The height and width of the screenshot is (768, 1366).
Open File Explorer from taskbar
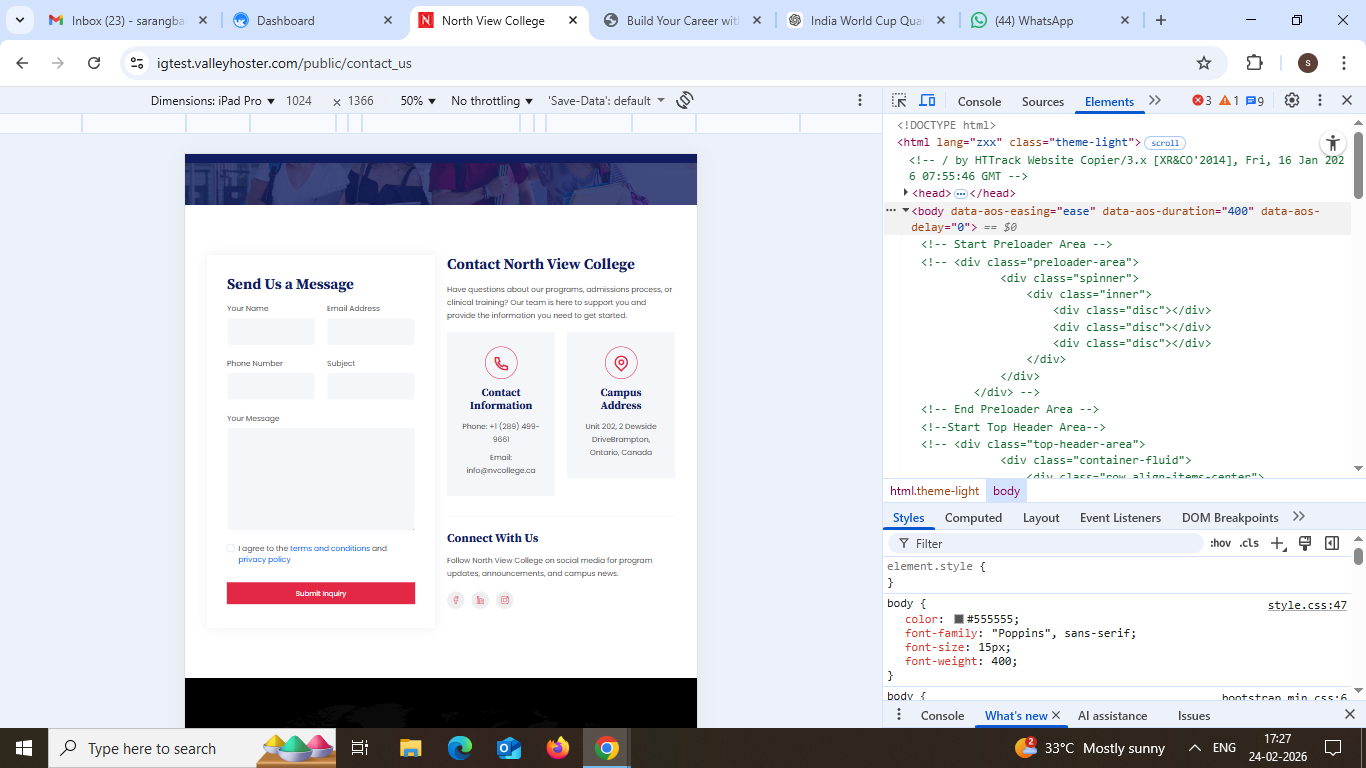[410, 748]
